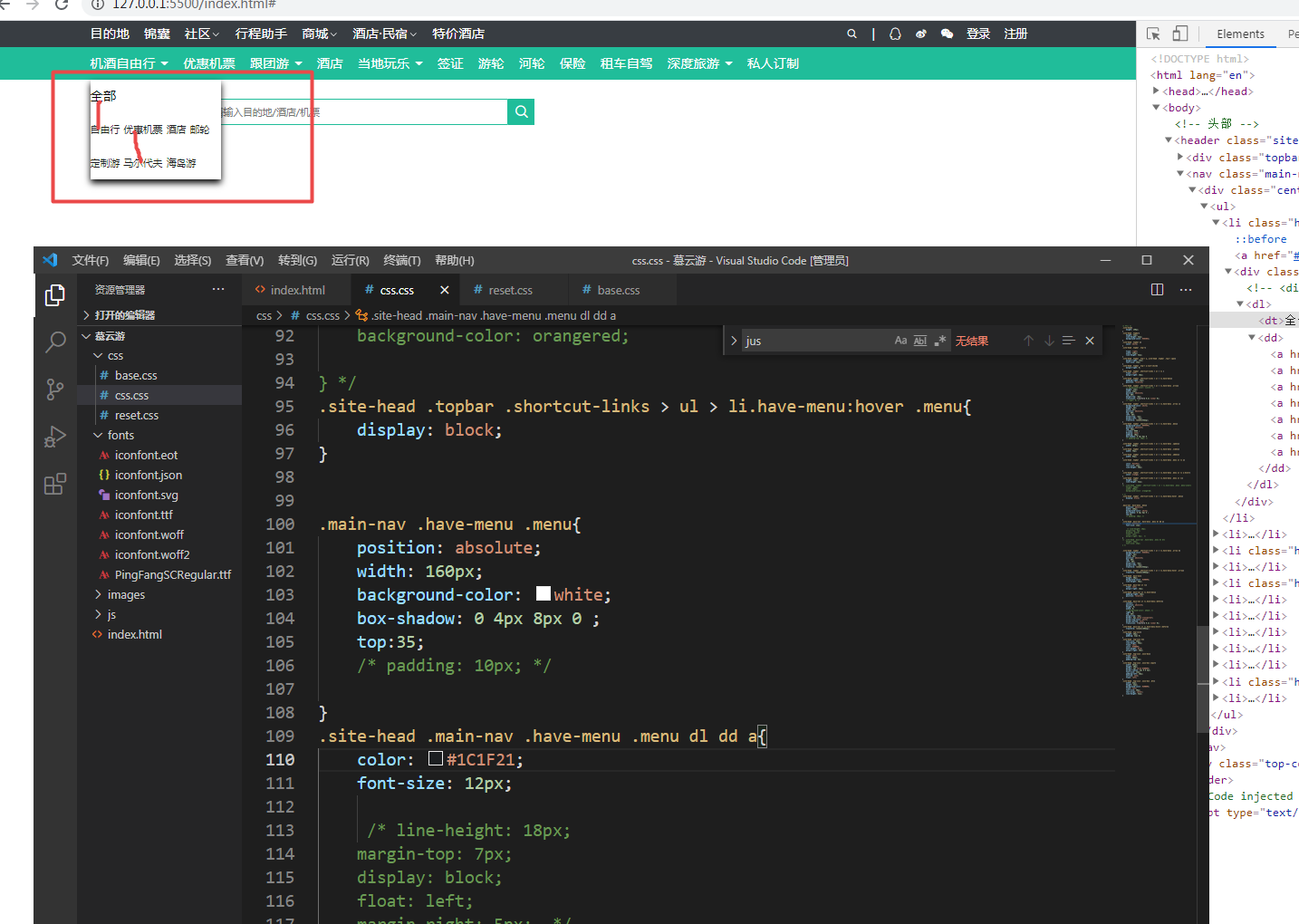Expand replace mode in find widget
1299x924 pixels.
tap(734, 341)
